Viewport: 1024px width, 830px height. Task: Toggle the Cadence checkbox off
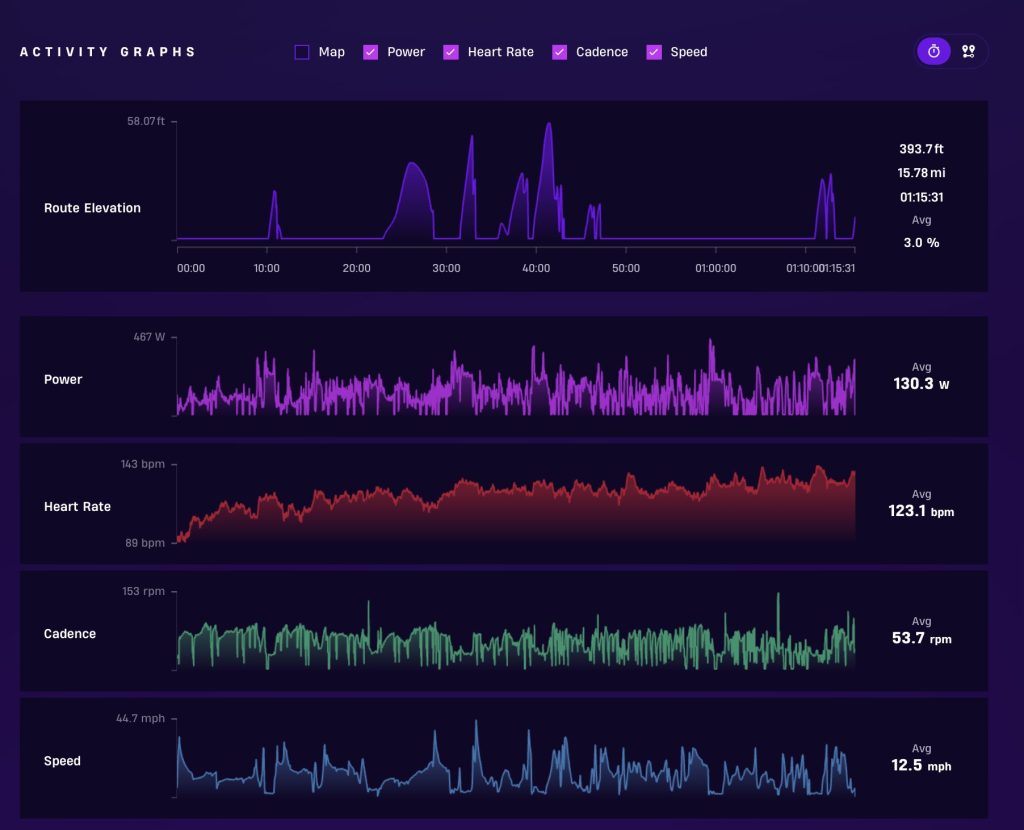click(559, 52)
